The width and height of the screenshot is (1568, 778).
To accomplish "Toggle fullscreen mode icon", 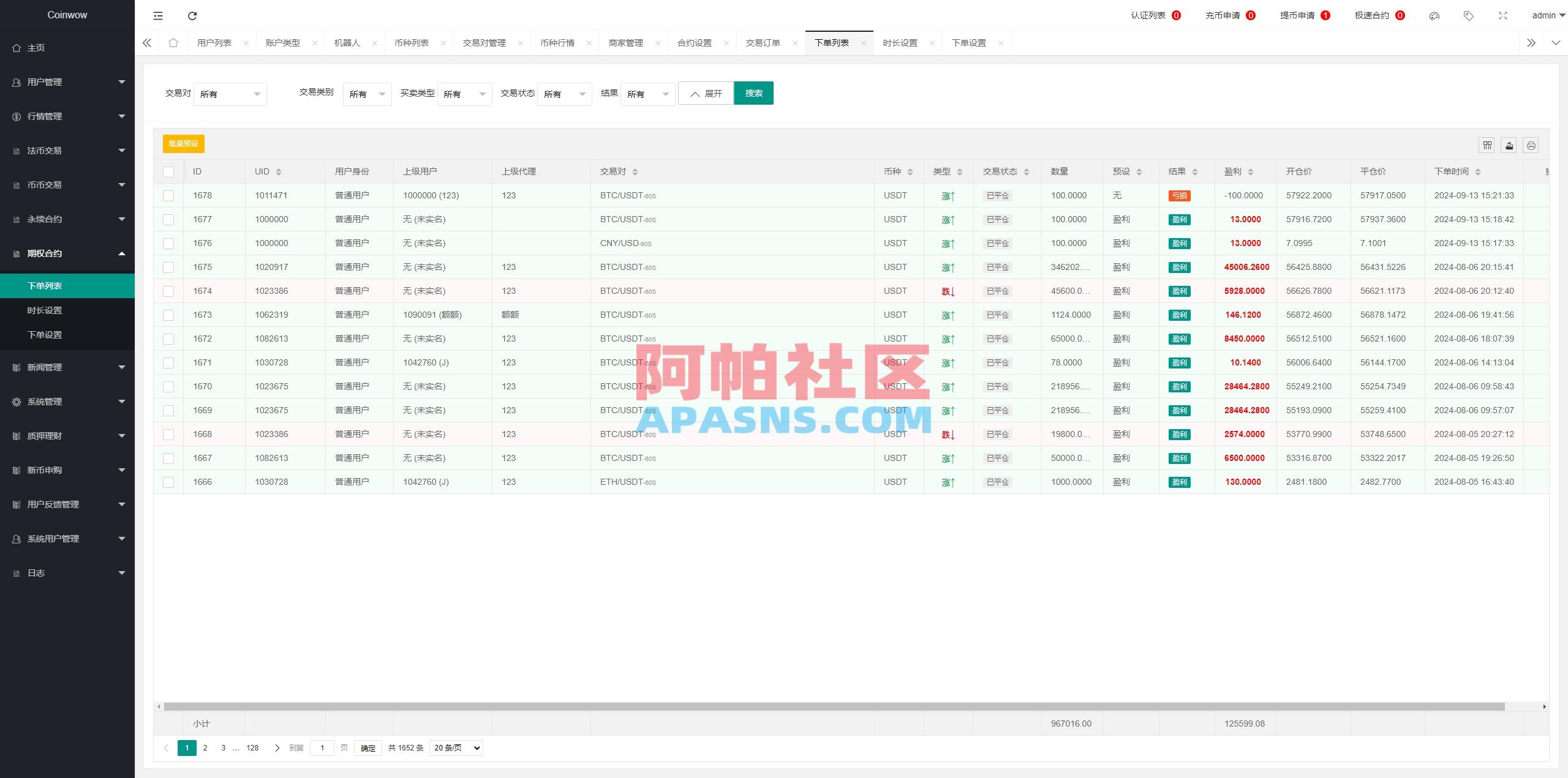I will pyautogui.click(x=1502, y=16).
